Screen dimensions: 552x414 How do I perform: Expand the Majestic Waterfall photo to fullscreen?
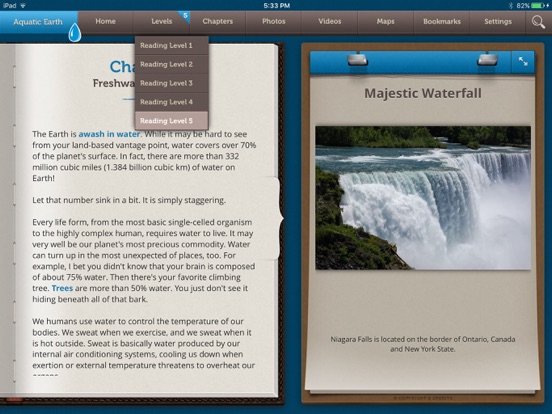click(x=523, y=62)
